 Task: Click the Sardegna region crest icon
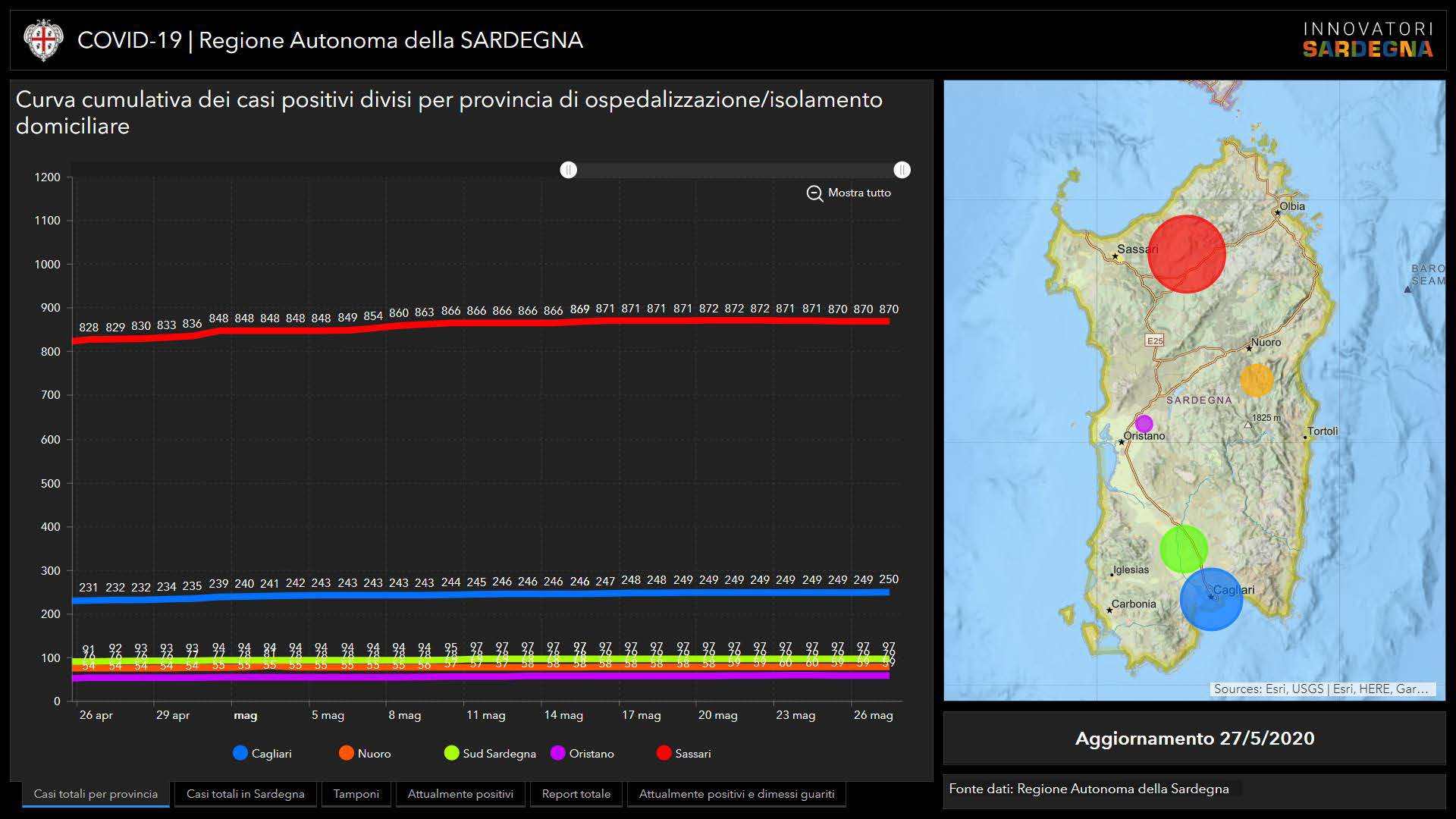coord(42,40)
